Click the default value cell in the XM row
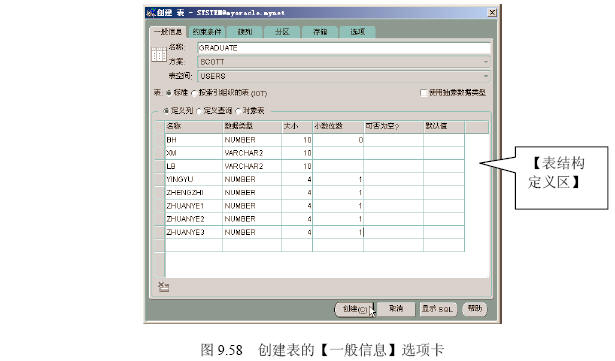 444,153
